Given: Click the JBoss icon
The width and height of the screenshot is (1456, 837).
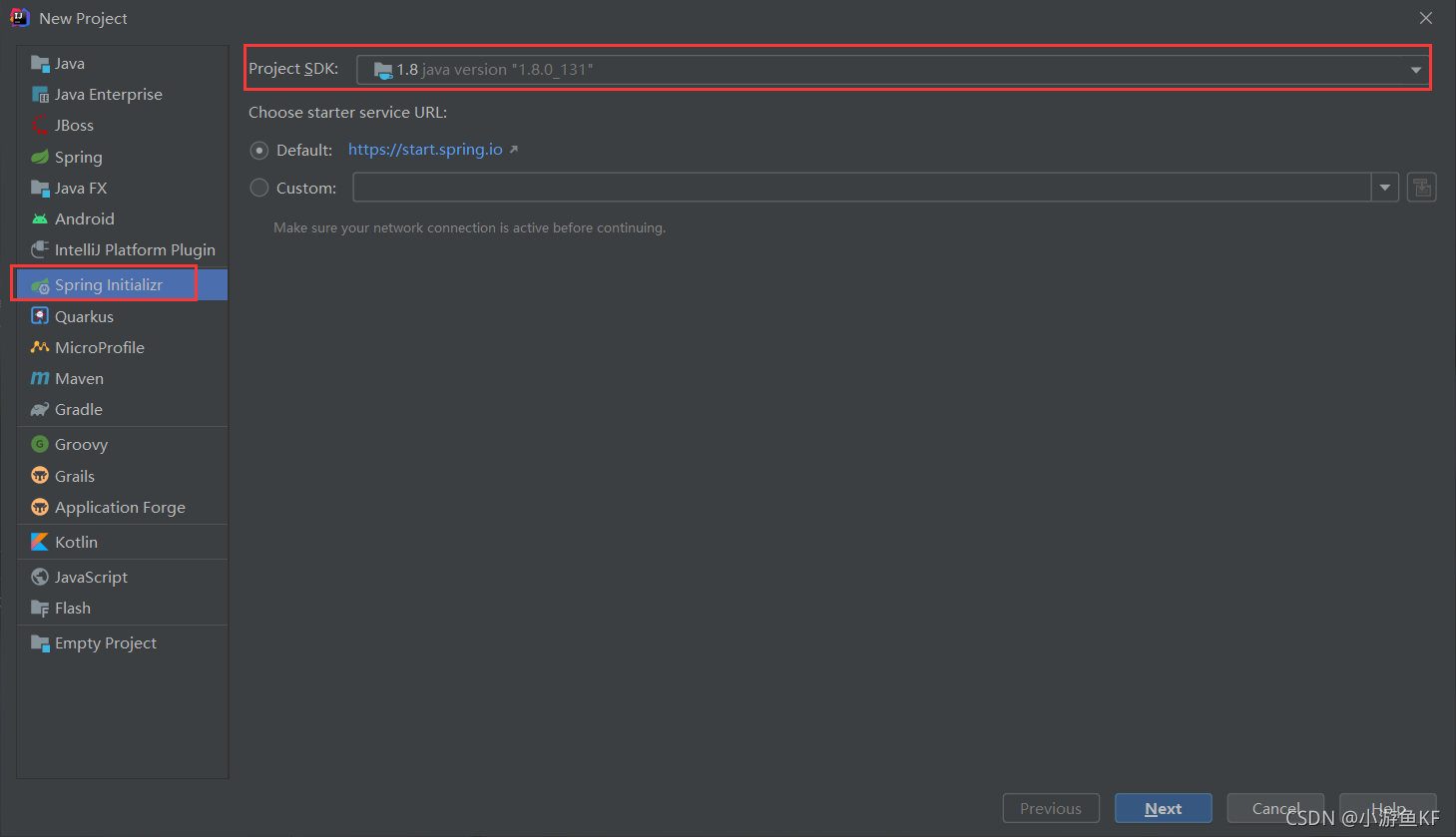Looking at the screenshot, I should tap(40, 126).
